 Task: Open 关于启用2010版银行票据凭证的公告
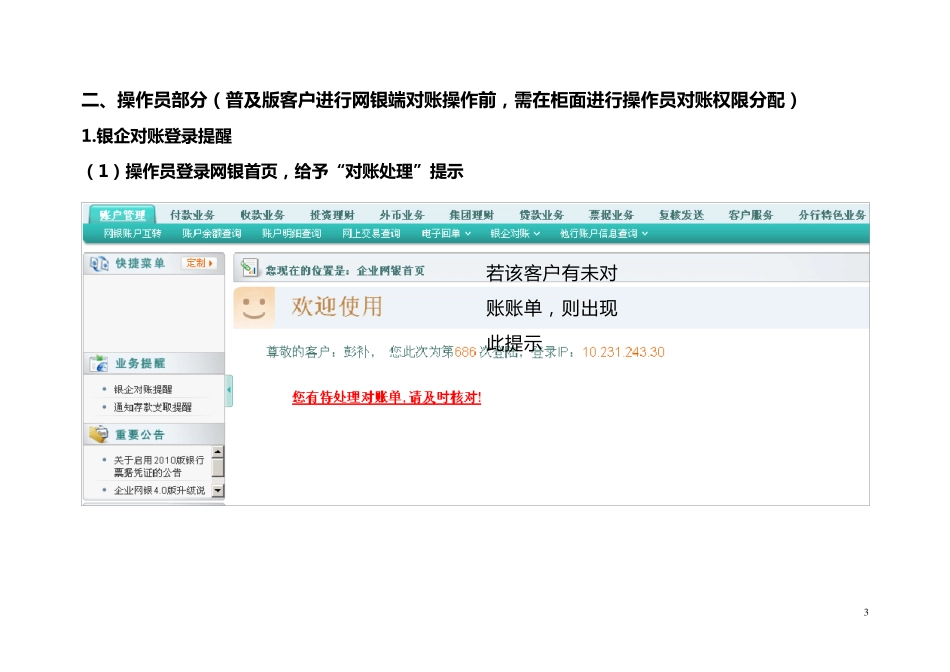pos(159,466)
